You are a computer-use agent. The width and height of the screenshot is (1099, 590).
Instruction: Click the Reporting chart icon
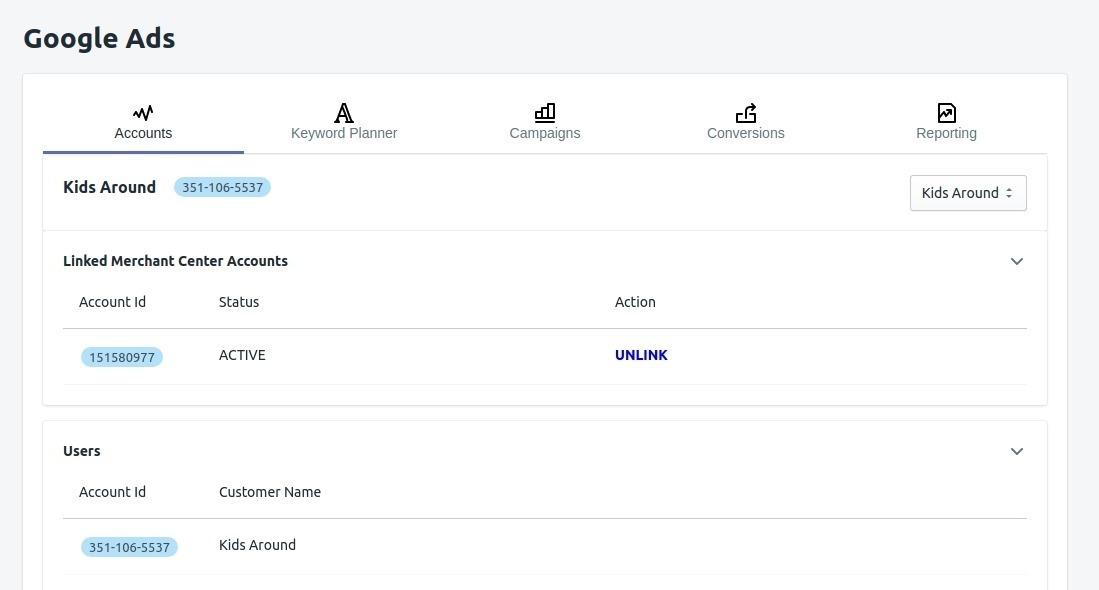tap(946, 112)
